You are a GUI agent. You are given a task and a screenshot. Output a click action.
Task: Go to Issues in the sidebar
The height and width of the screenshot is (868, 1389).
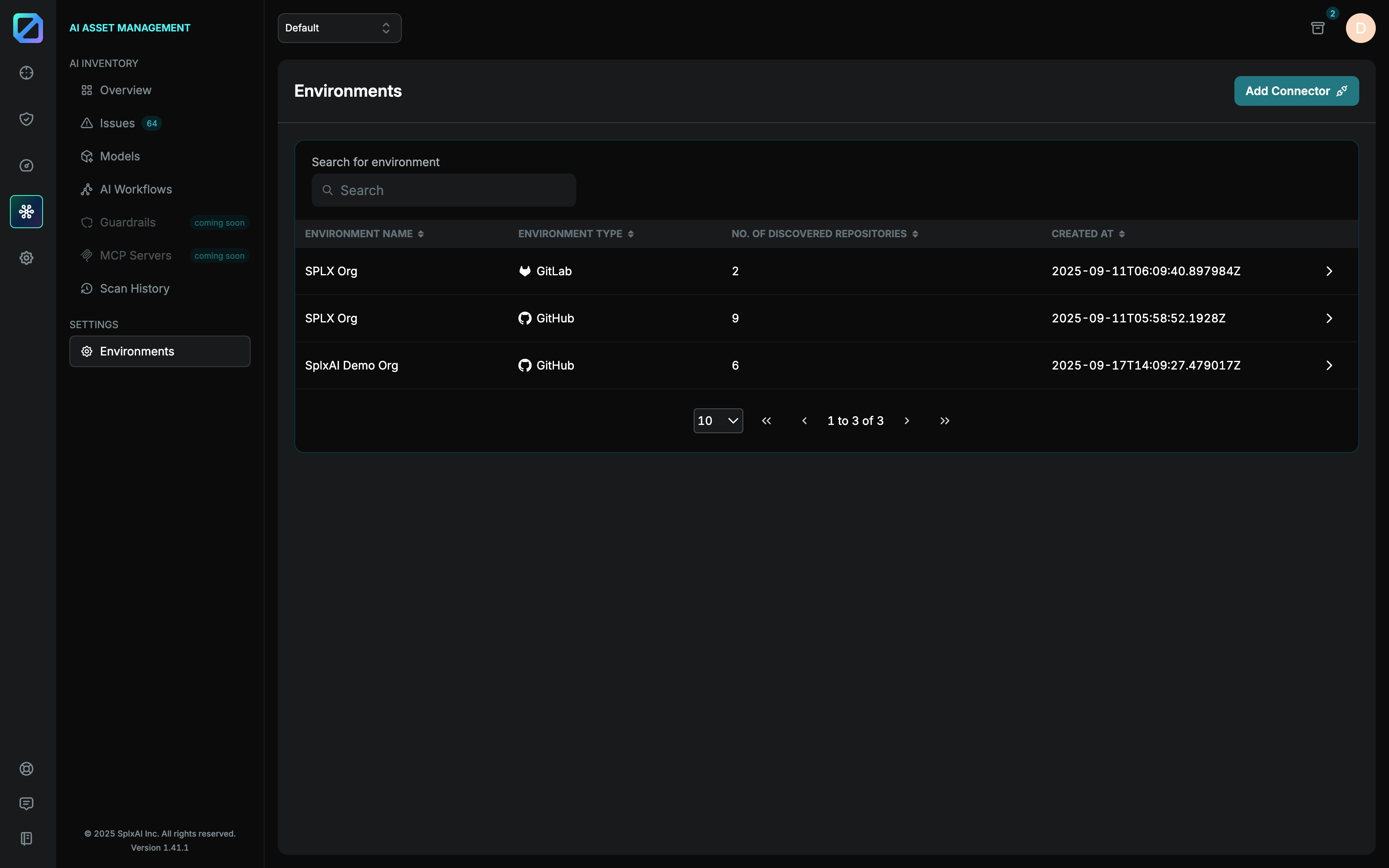point(117,124)
